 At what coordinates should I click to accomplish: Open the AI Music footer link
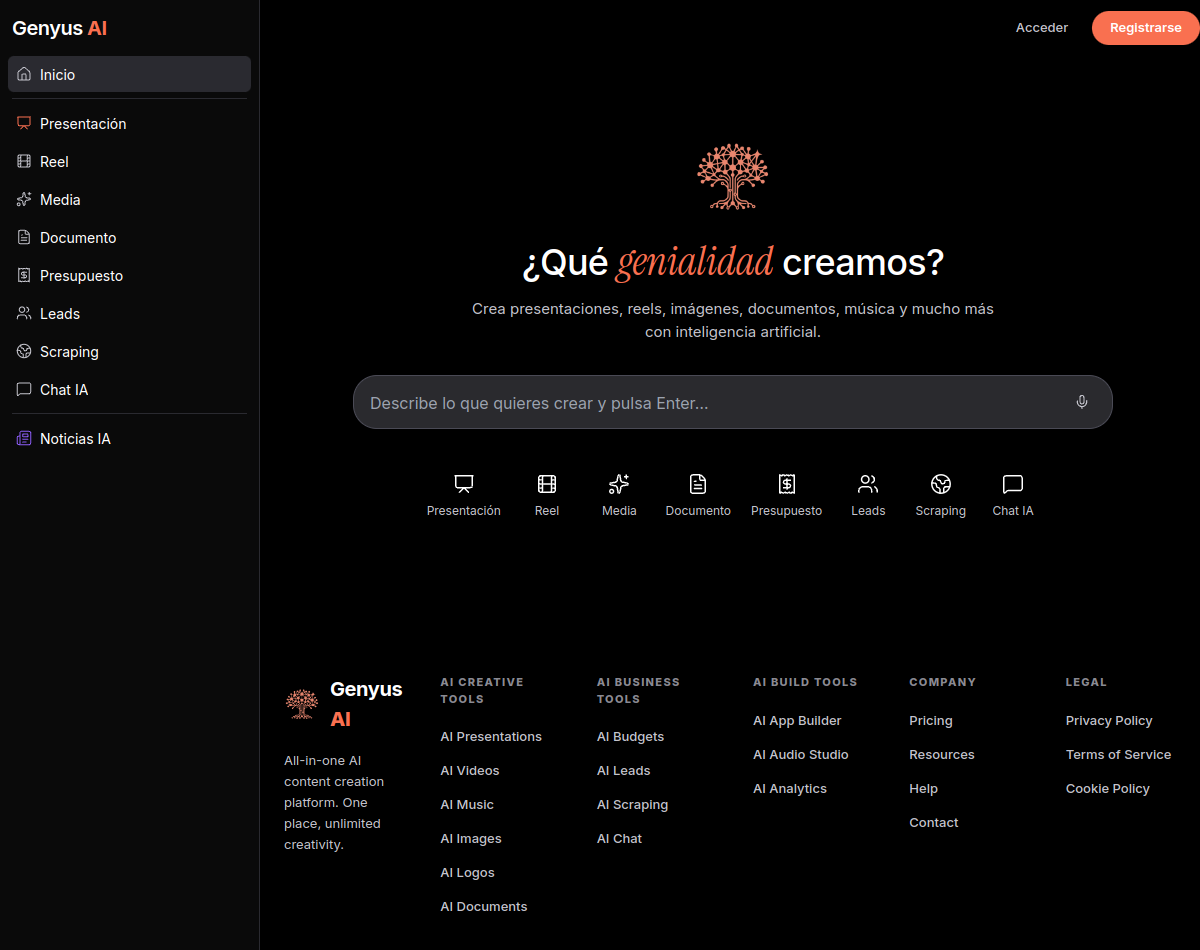coord(467,805)
